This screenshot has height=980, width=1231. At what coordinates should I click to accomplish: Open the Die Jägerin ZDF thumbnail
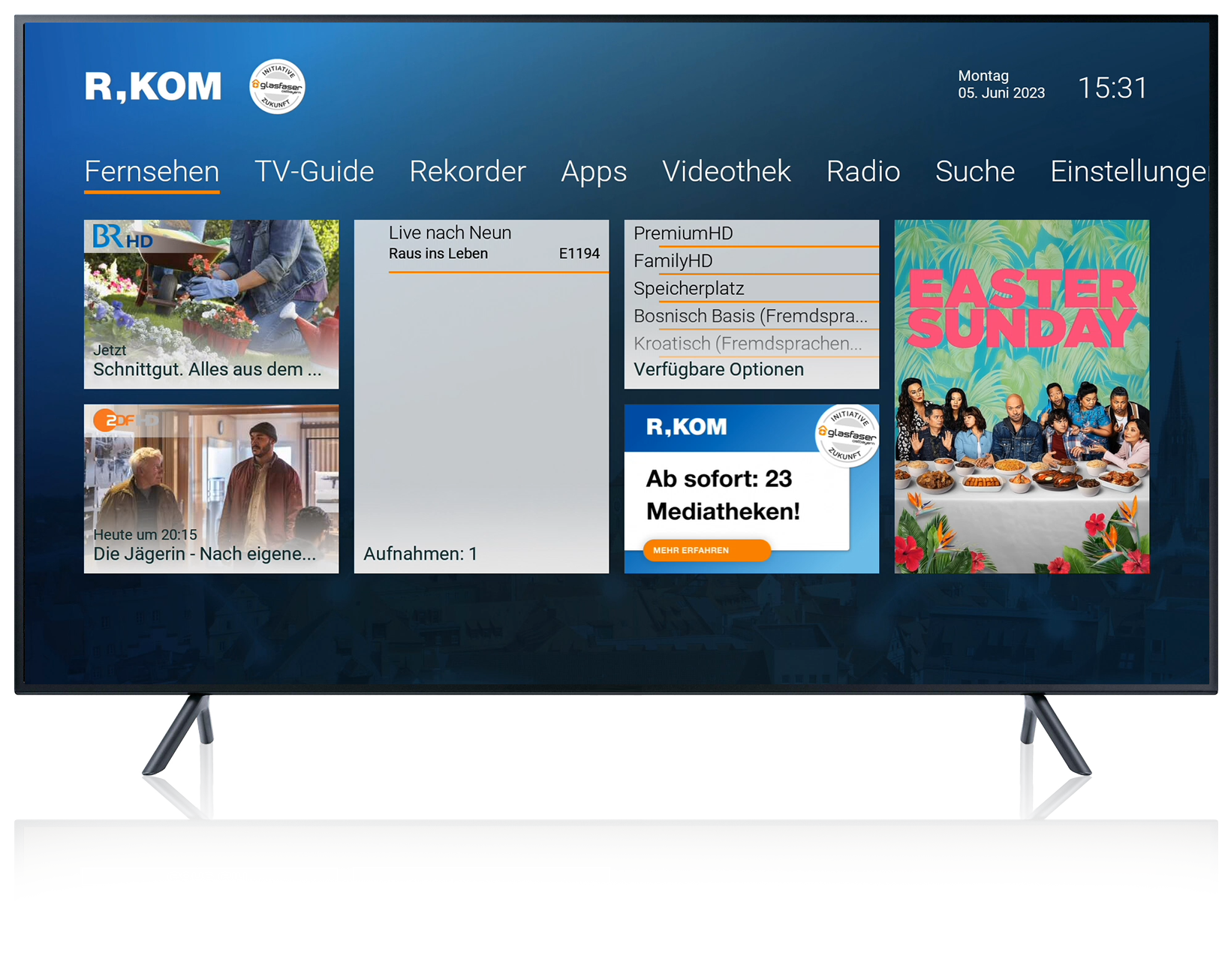coord(211,488)
